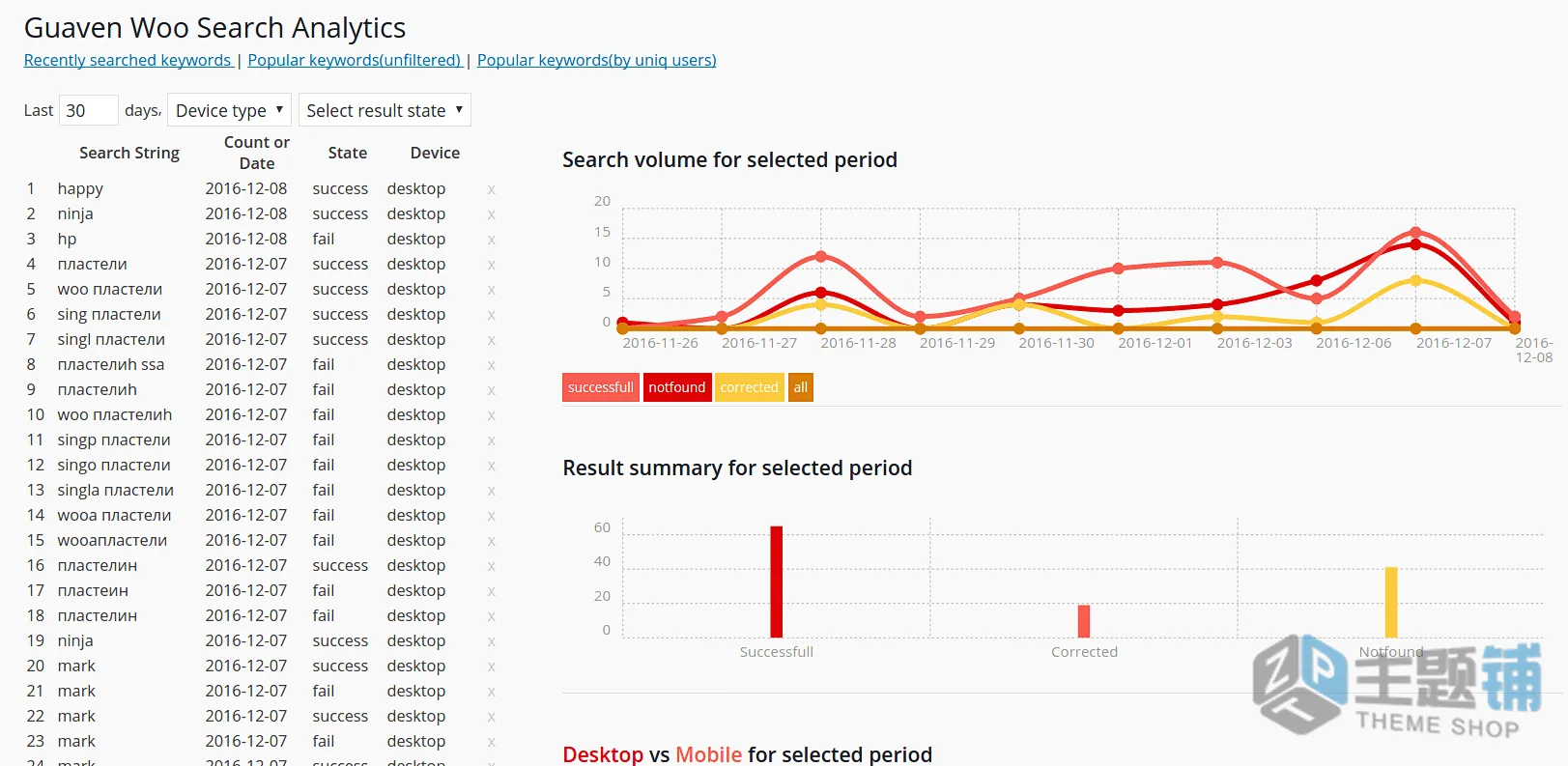Click the 'hp' search string cell
This screenshot has width=1568, height=766.
click(67, 240)
